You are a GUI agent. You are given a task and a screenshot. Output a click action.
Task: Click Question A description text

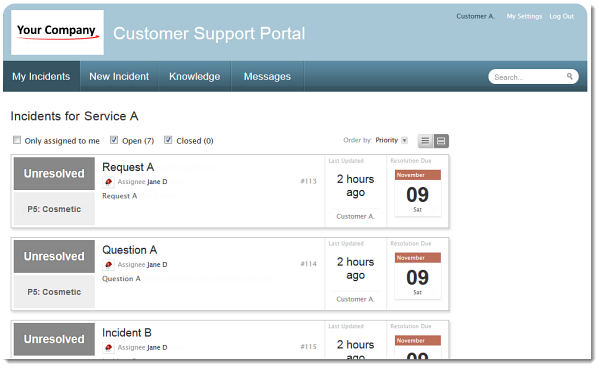coord(121,279)
